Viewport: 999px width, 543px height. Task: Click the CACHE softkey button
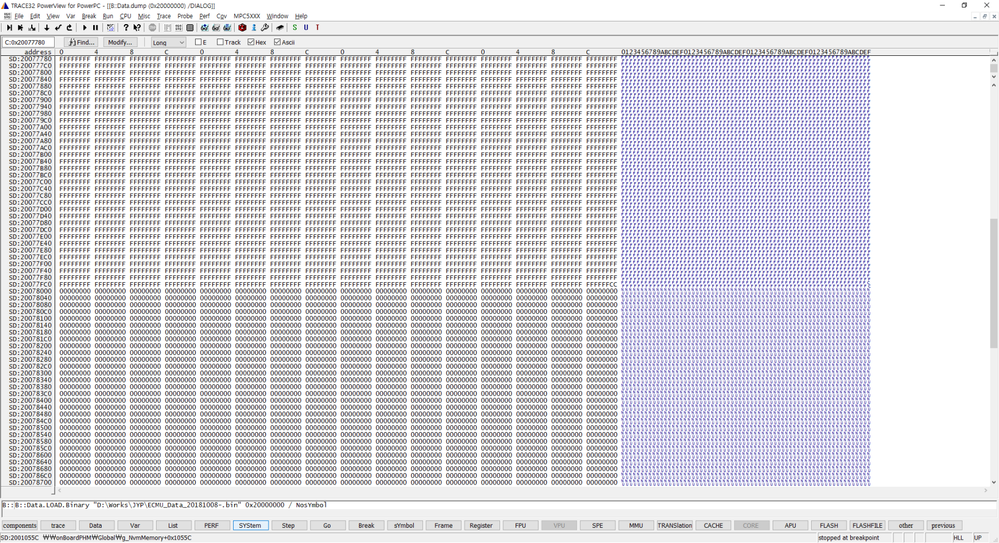[x=714, y=525]
